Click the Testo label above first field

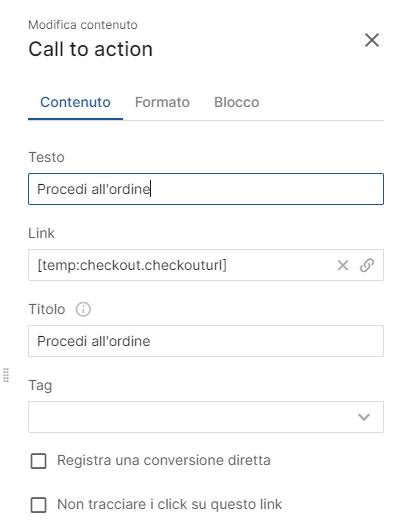point(46,157)
